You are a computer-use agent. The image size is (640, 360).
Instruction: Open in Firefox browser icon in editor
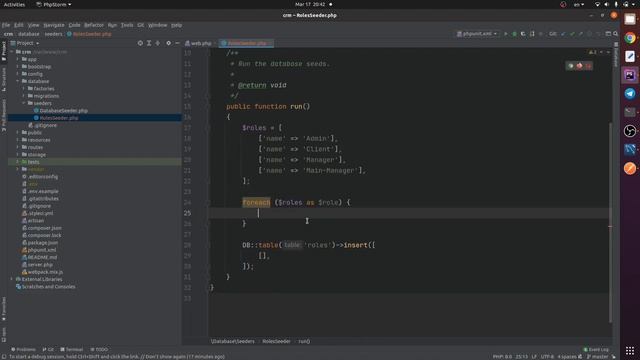pyautogui.click(x=580, y=66)
